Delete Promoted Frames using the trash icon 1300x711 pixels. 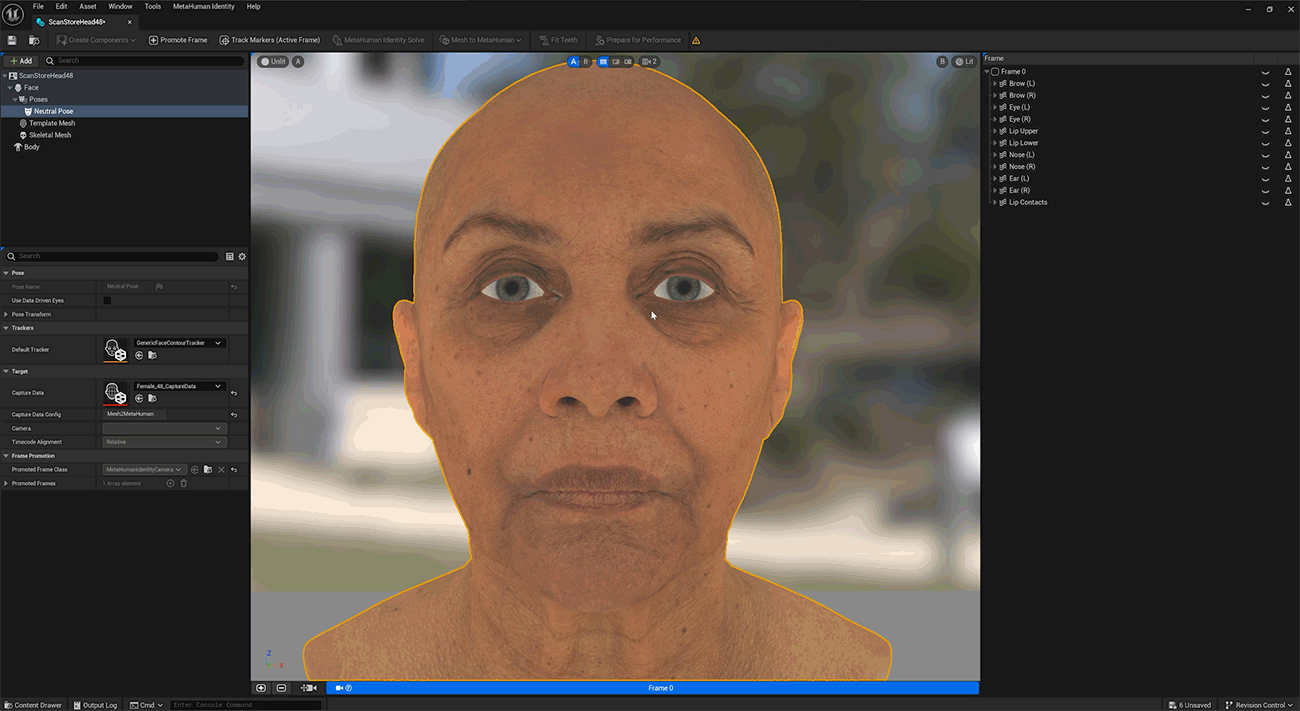coord(184,484)
